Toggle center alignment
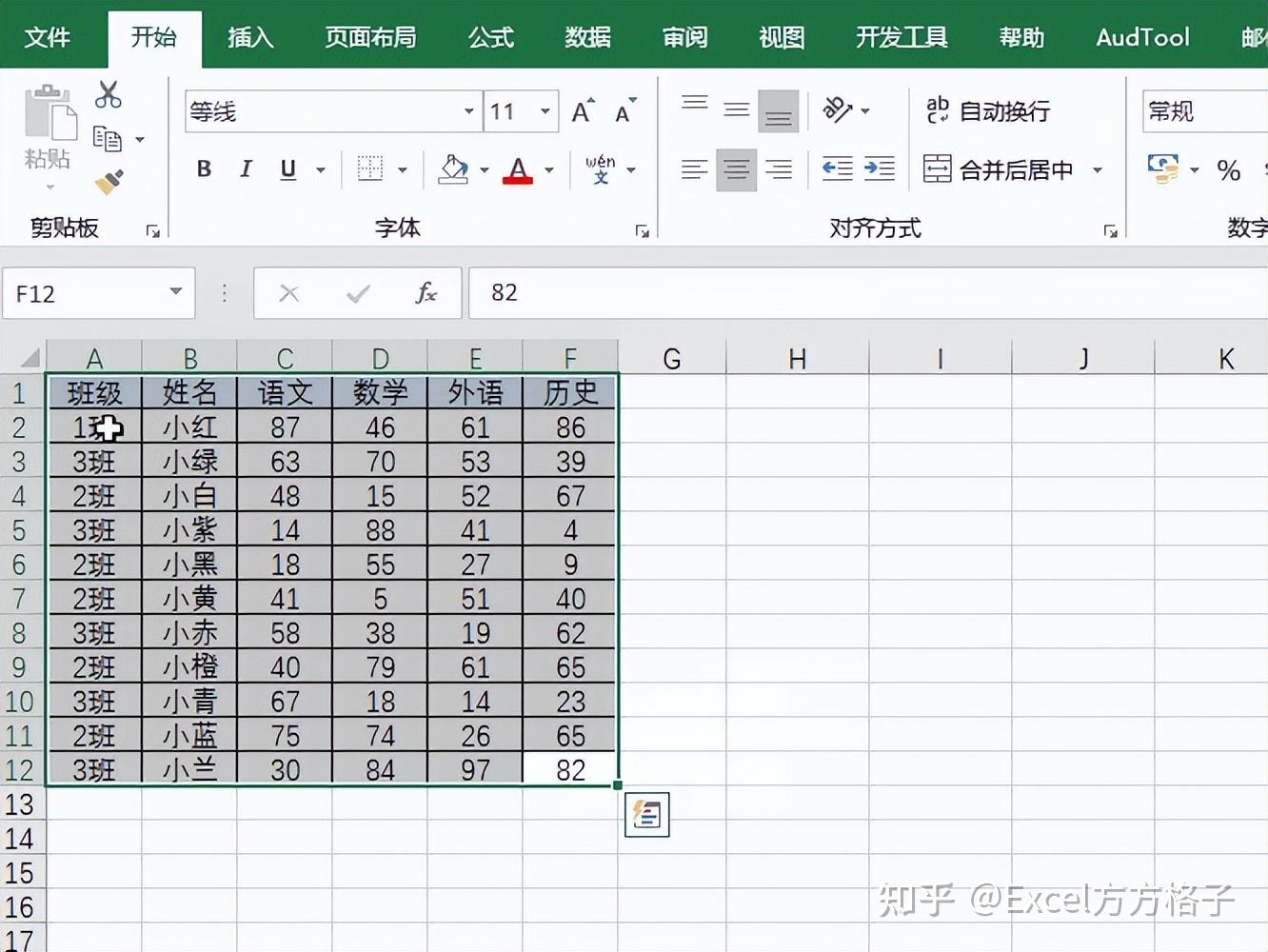1268x952 pixels. [735, 169]
